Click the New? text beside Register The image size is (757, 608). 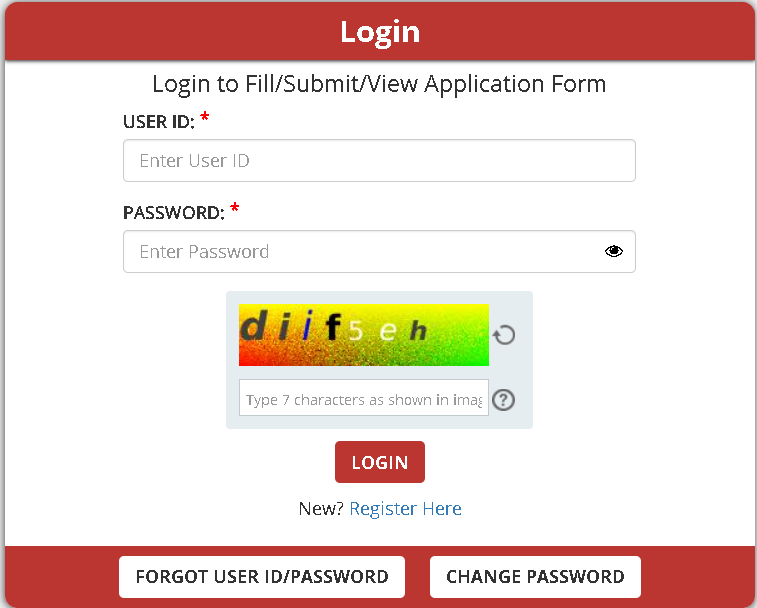(x=321, y=509)
